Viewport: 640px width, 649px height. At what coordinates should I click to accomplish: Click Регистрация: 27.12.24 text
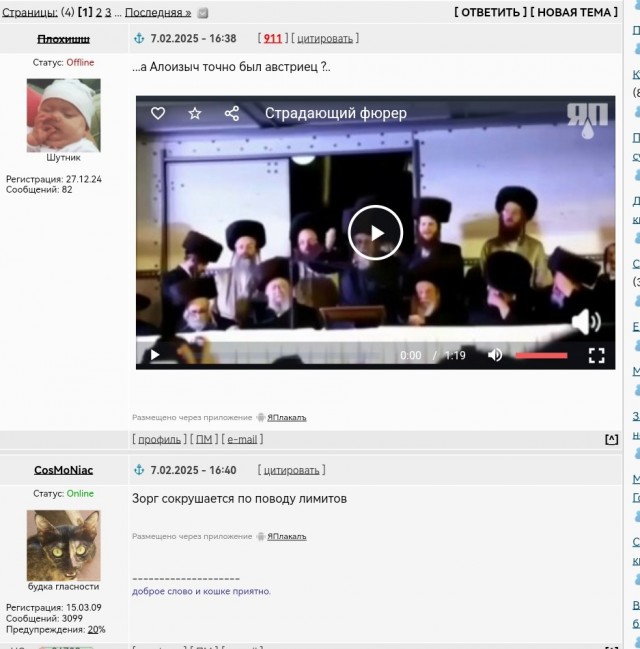[54, 179]
